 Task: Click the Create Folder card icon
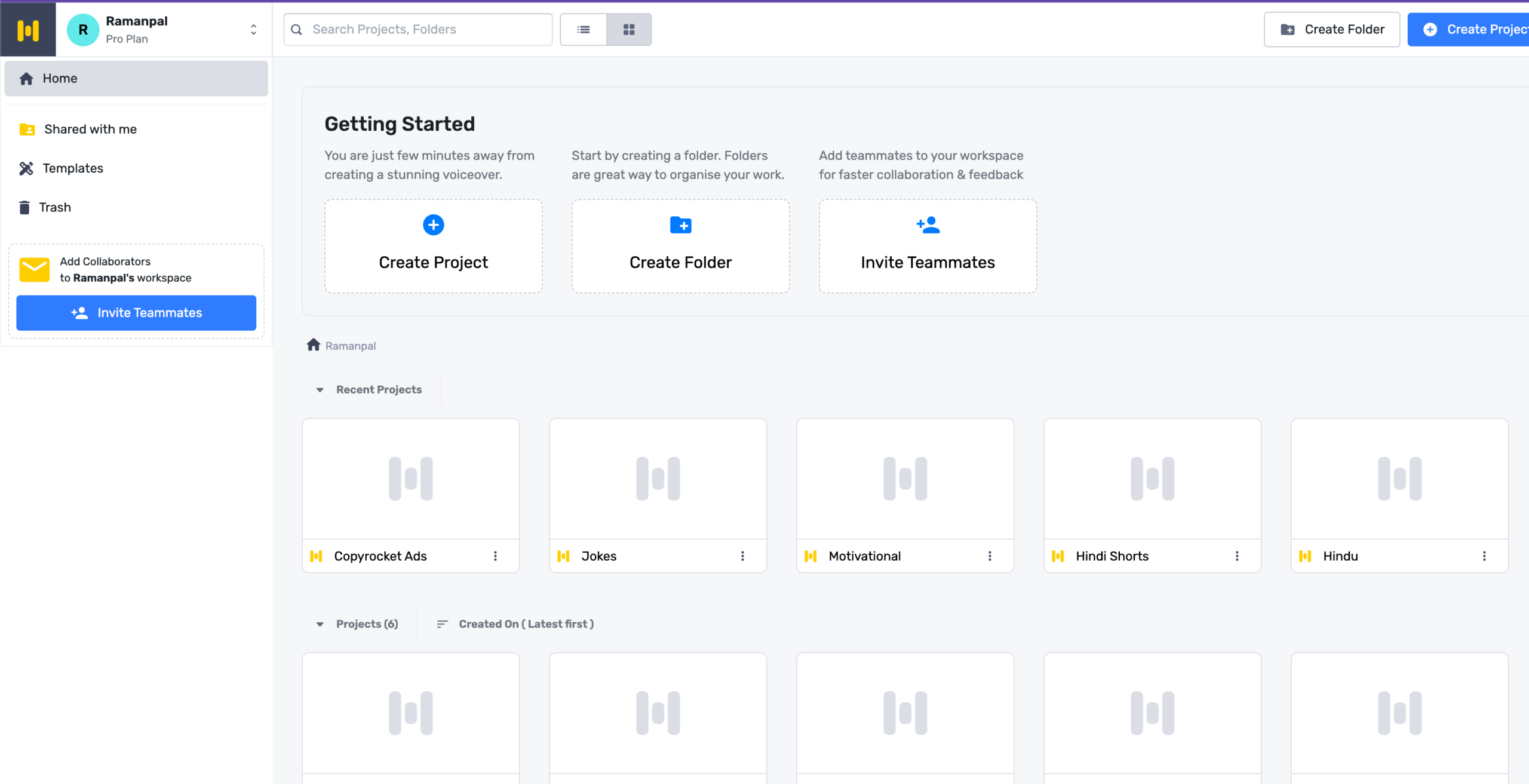[x=680, y=225]
